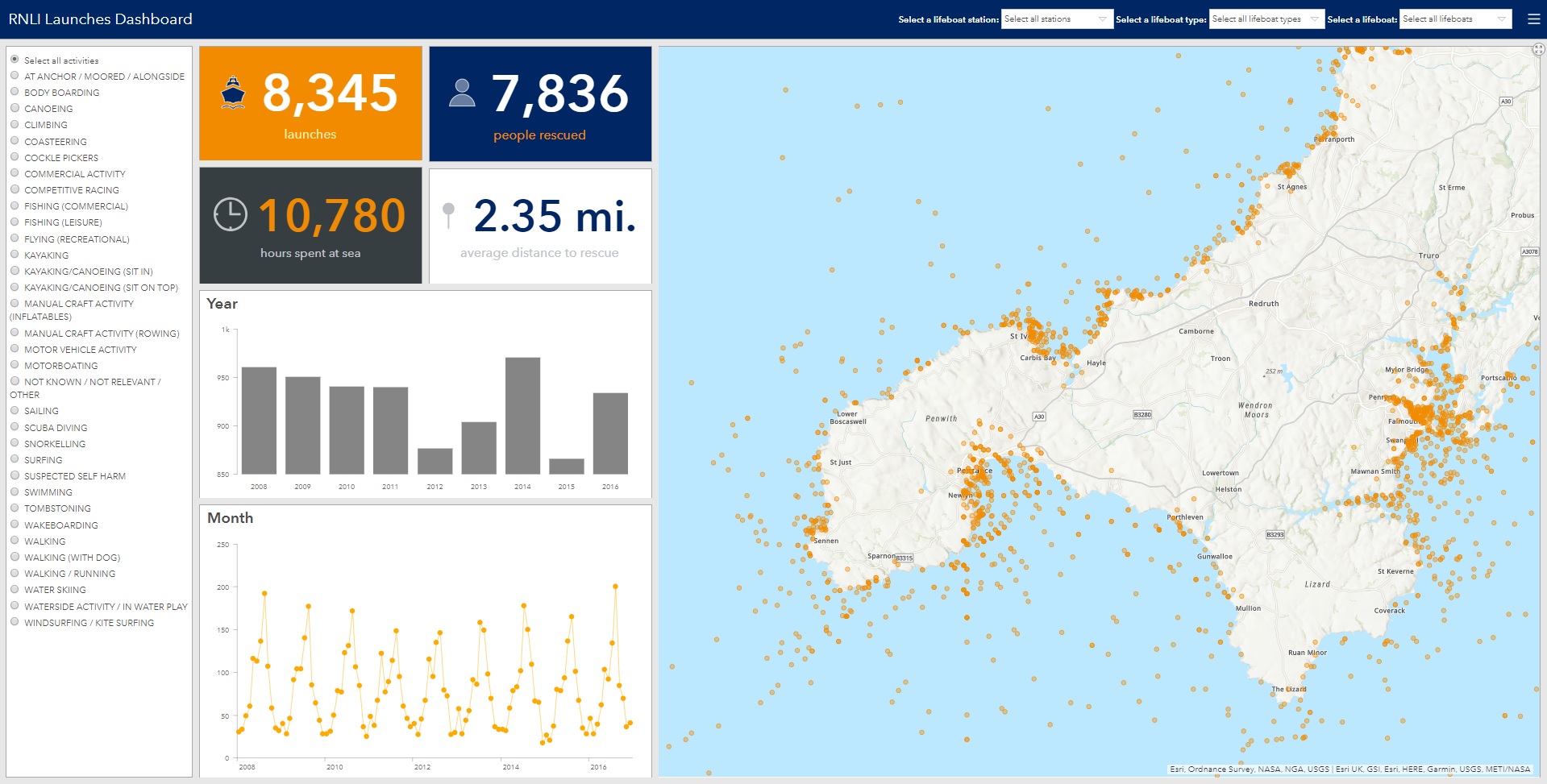Viewport: 1547px width, 784px height.
Task: Click the 2.35 mi. average distance value
Action: coord(555,215)
